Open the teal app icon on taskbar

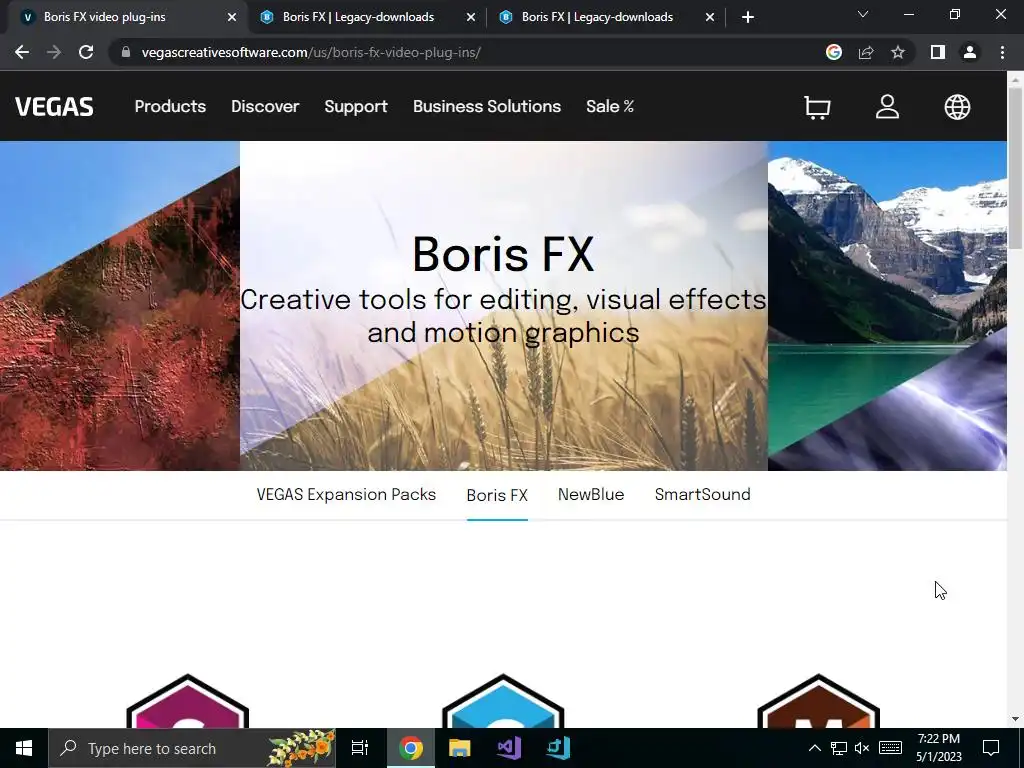558,748
